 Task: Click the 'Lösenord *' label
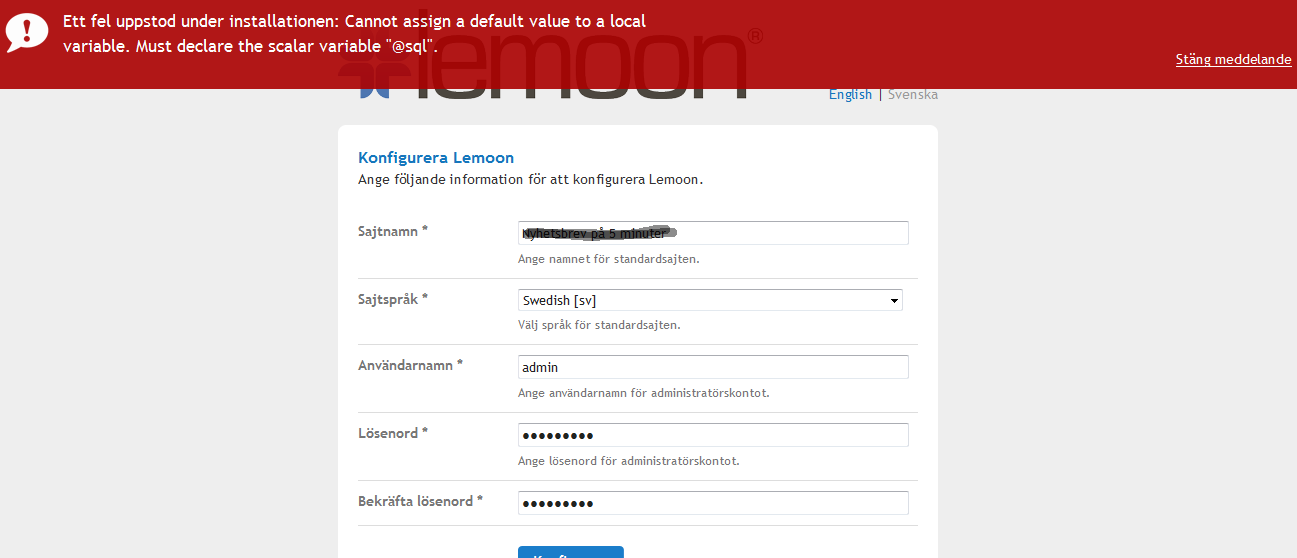pos(393,433)
